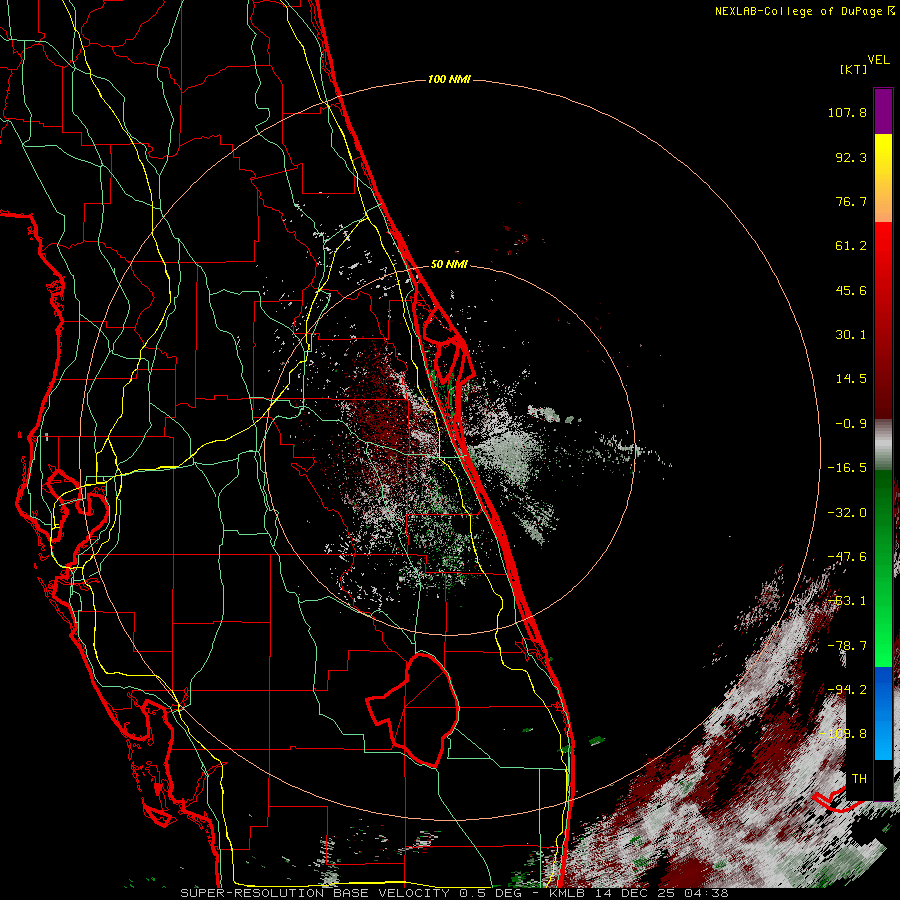Select the -32.0 scale value
This screenshot has height=900, width=900.
(x=847, y=513)
